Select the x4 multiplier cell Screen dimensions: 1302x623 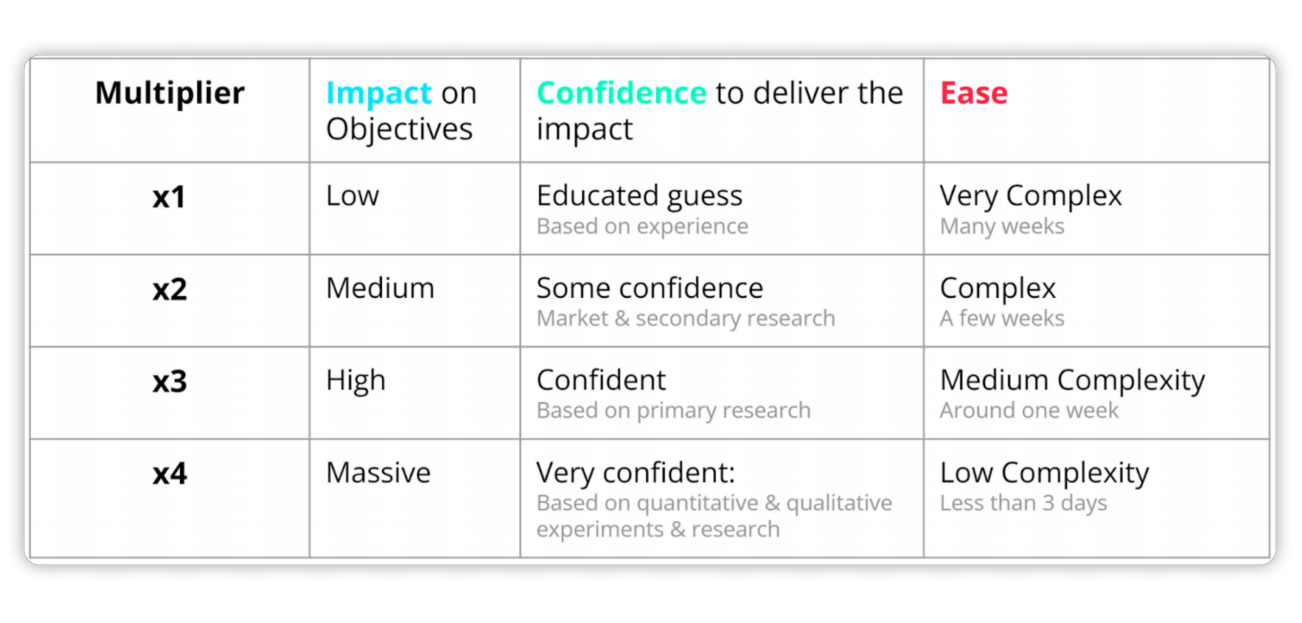pos(169,473)
